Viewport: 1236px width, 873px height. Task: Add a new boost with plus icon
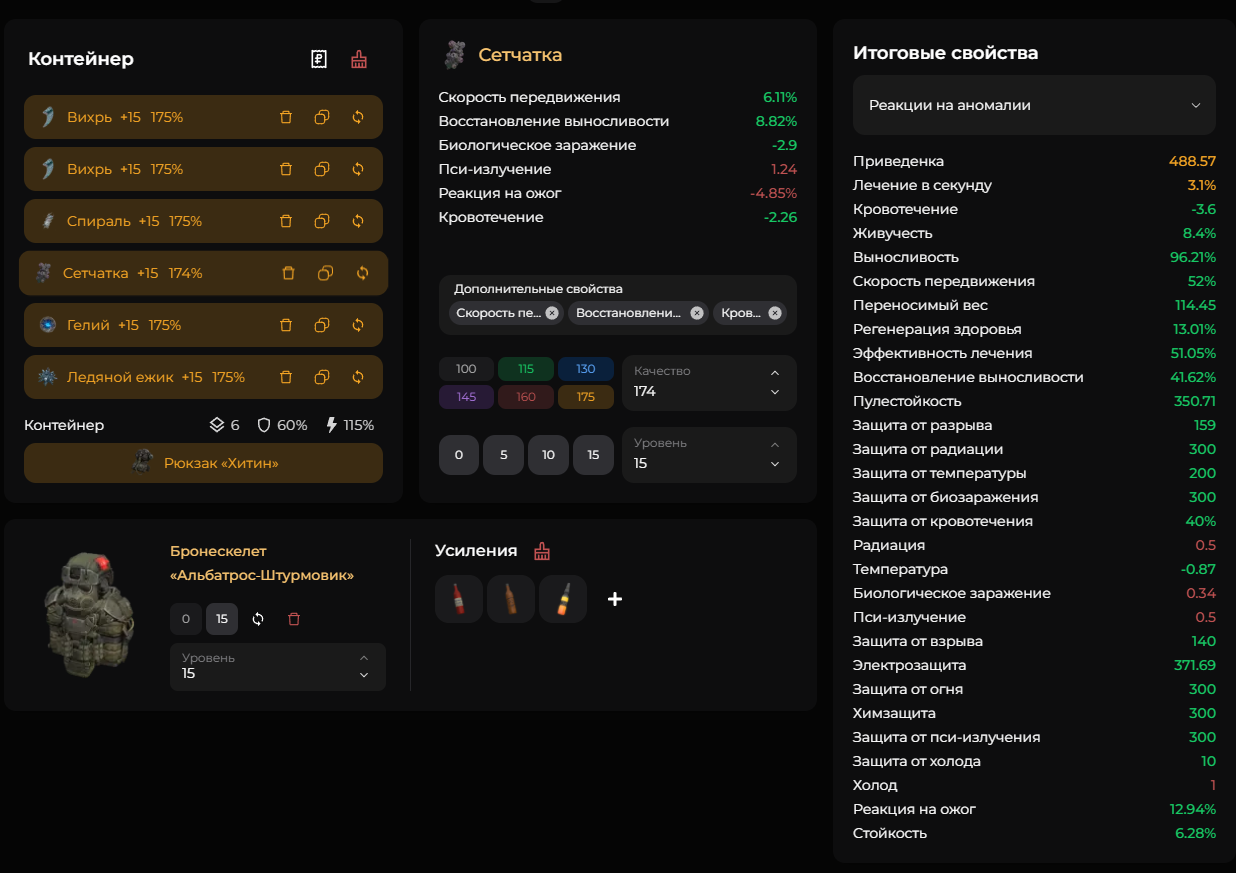pos(615,599)
